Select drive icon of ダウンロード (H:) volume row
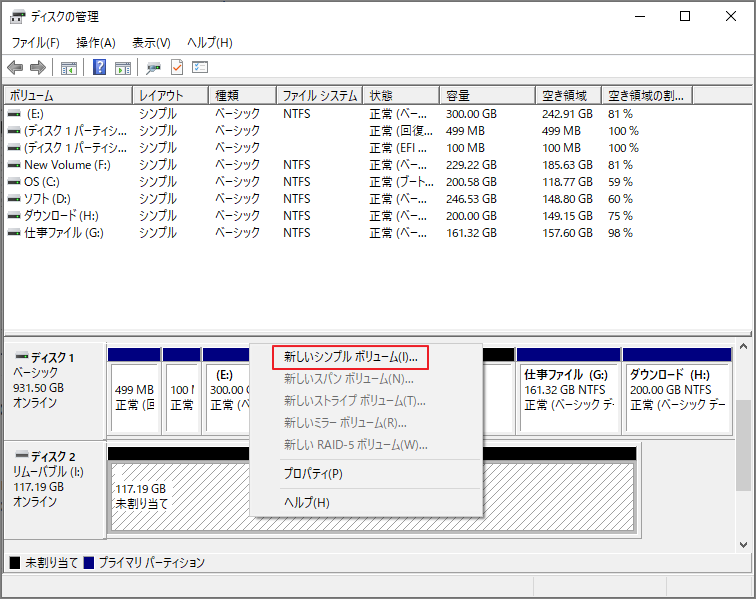Screen dimensions: 756x599 [14, 216]
